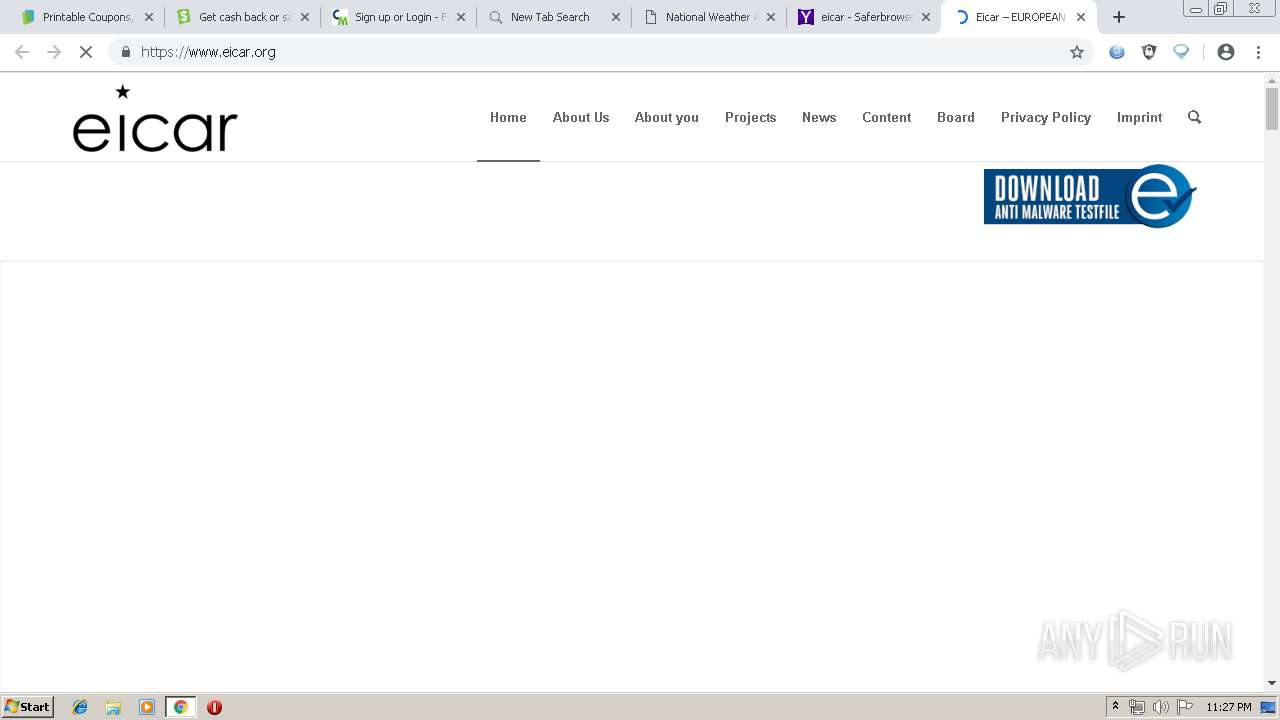Open Windows Explorer folder from taskbar
Viewport: 1280px width, 720px height.
pos(113,707)
